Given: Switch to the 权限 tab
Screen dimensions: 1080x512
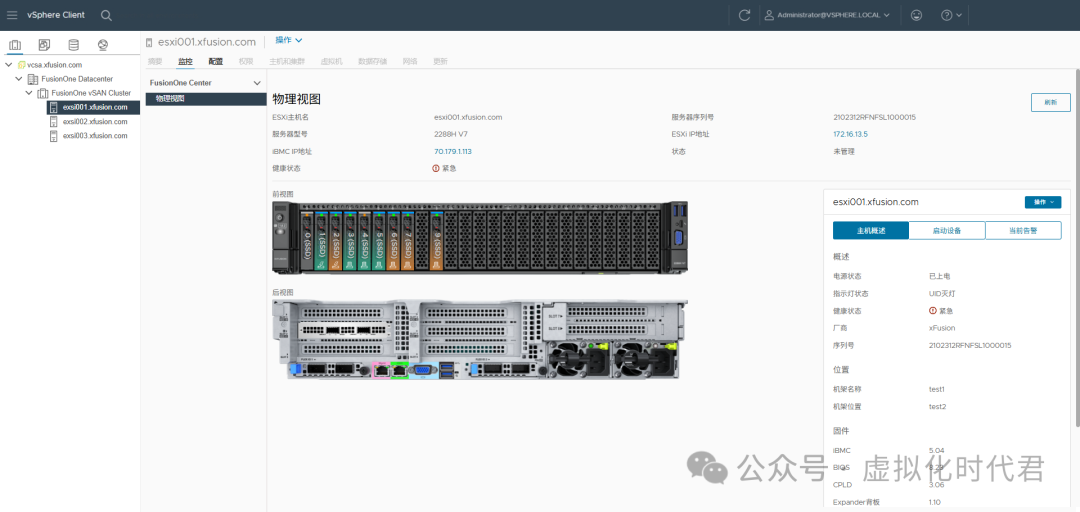Looking at the screenshot, I should (x=246, y=61).
